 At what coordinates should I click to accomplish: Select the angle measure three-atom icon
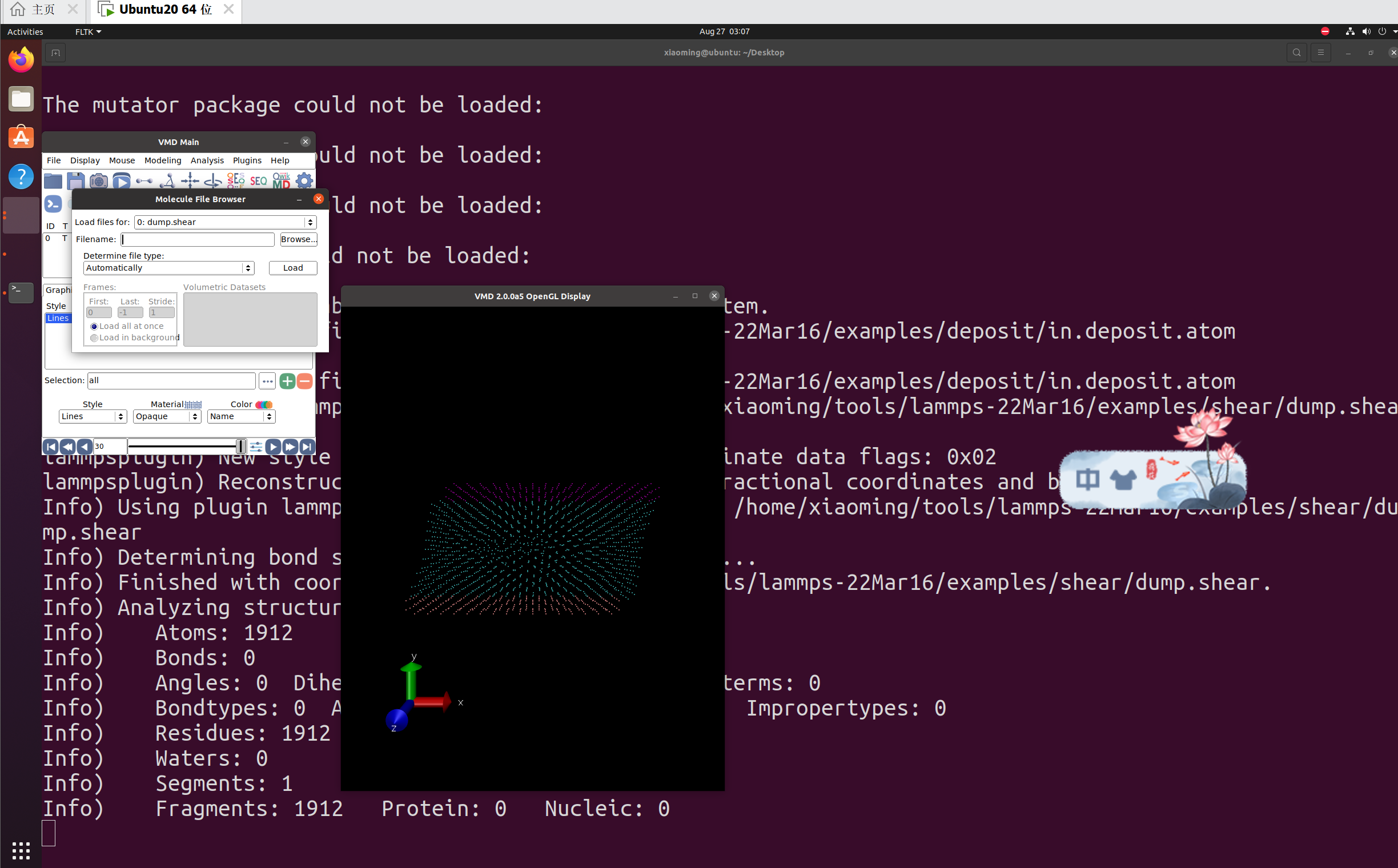pos(167,182)
